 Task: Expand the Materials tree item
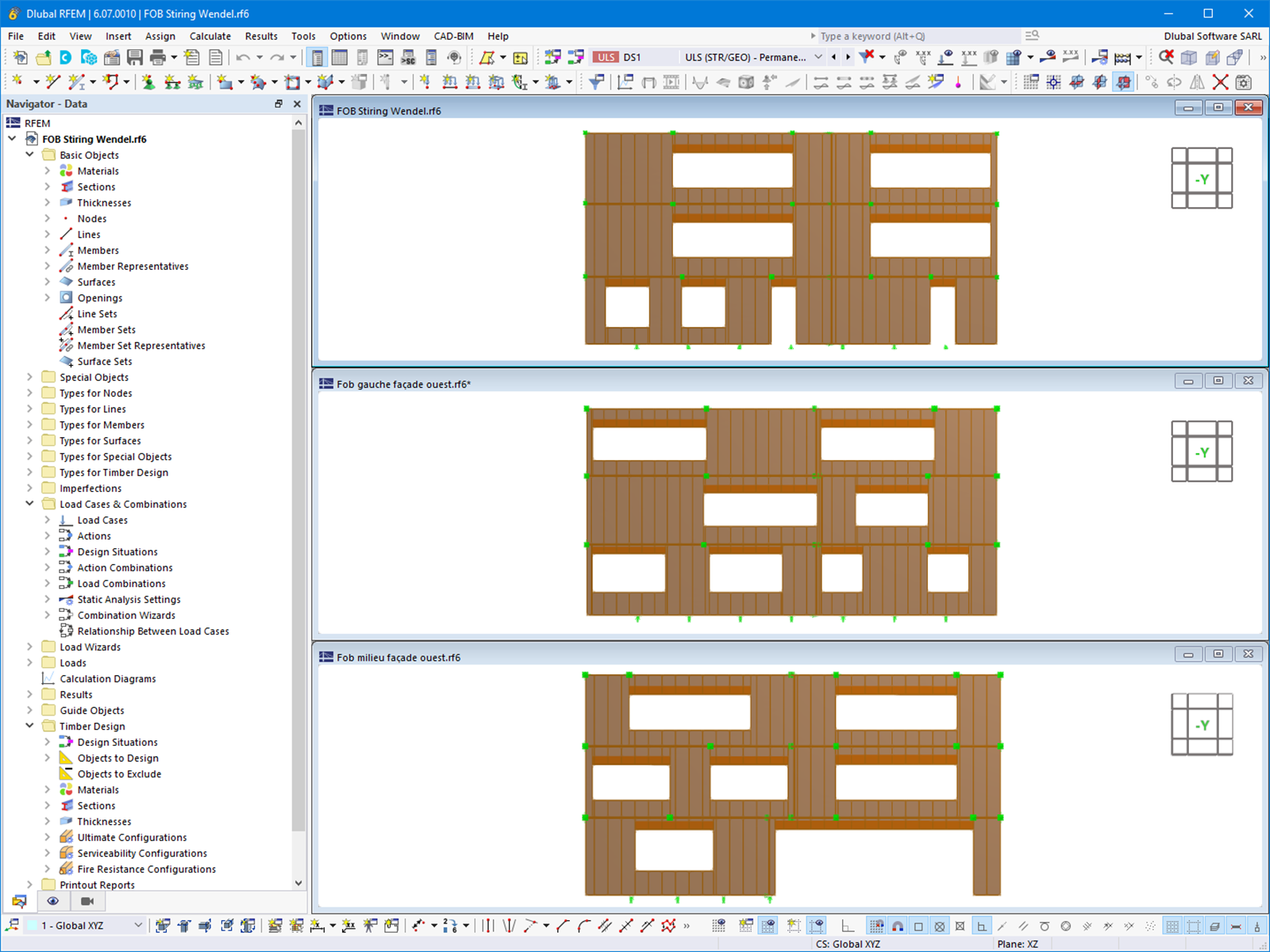(48, 171)
